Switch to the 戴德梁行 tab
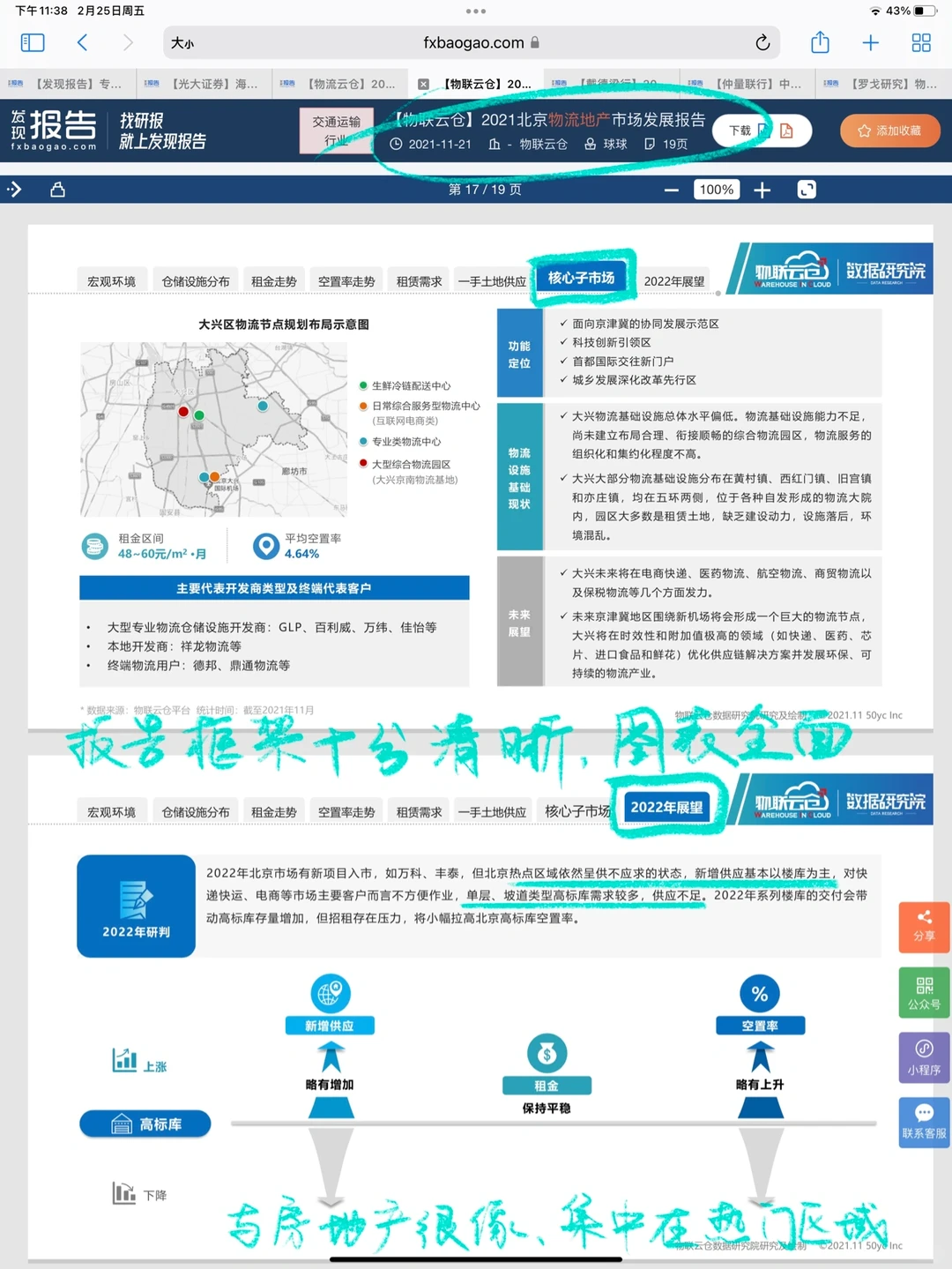 point(612,84)
